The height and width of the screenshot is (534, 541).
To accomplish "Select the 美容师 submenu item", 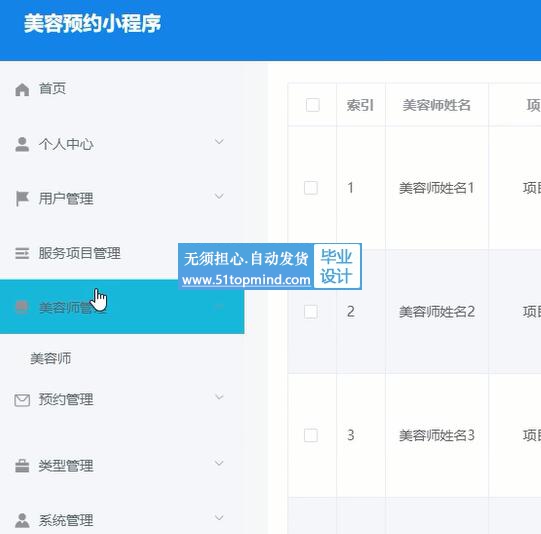I will pos(51,359).
